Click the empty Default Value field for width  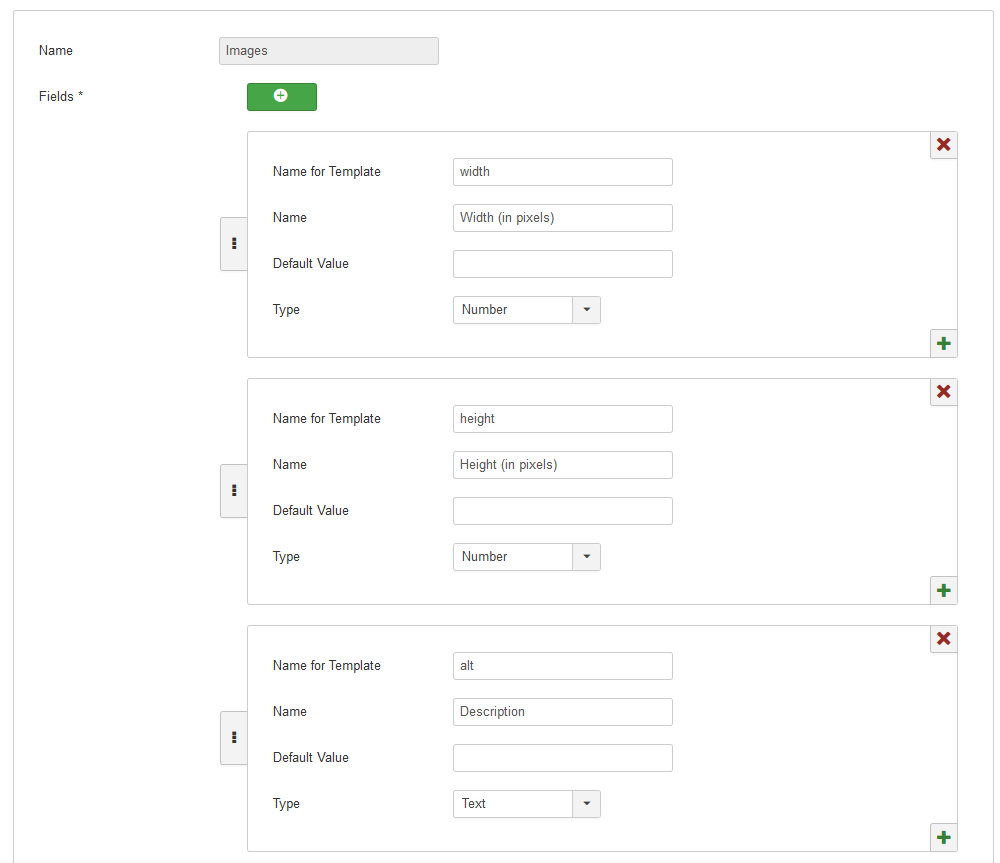click(562, 264)
